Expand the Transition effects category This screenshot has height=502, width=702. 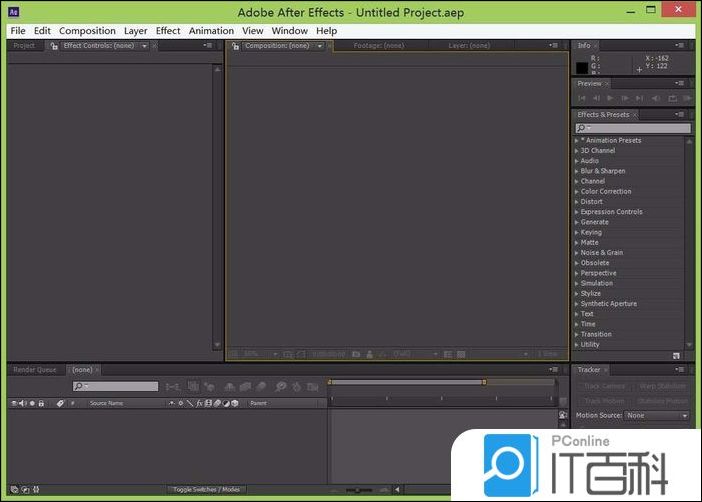click(x=577, y=335)
